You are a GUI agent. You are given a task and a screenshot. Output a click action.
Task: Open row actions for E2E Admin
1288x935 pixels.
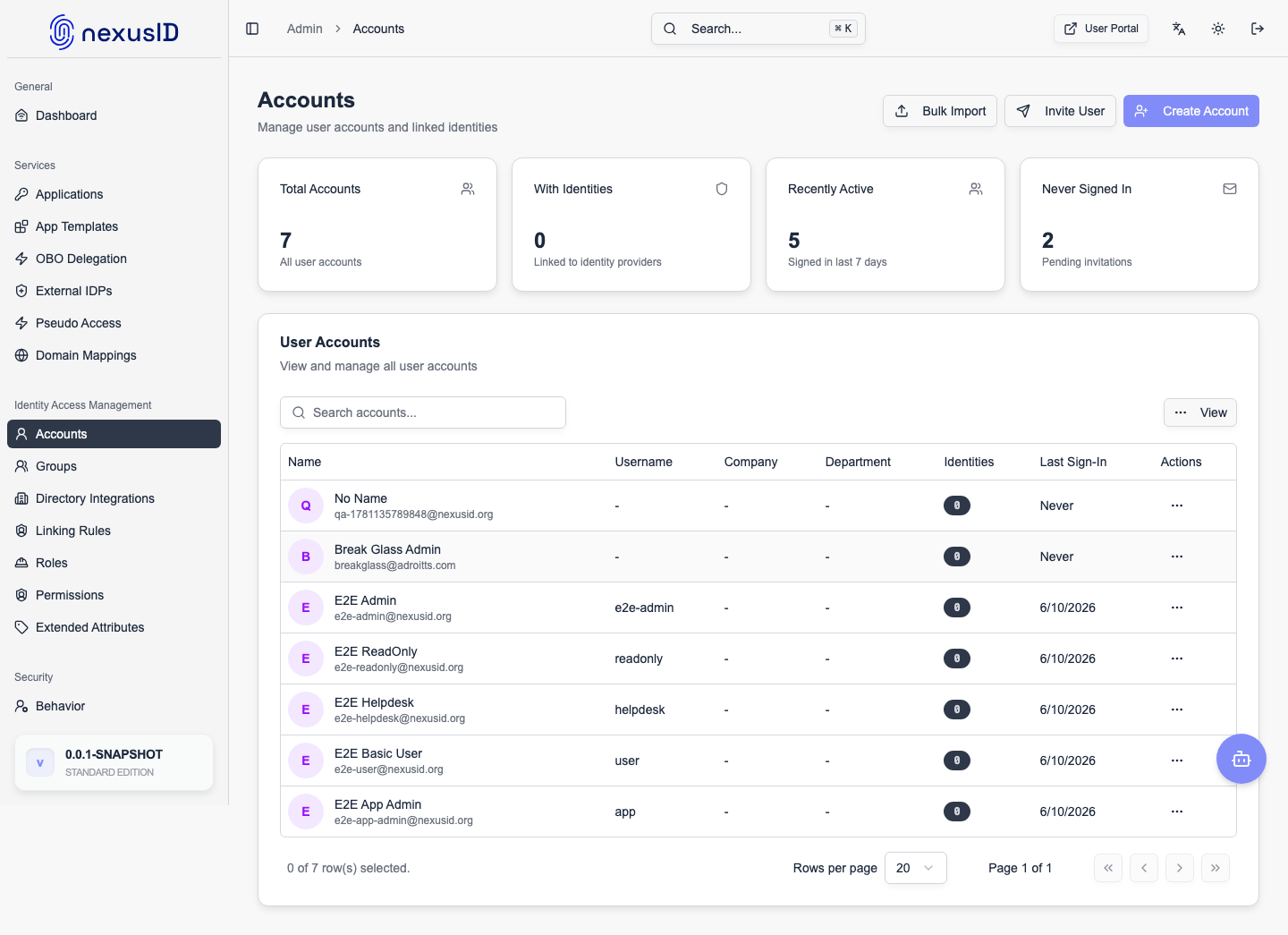click(x=1177, y=608)
